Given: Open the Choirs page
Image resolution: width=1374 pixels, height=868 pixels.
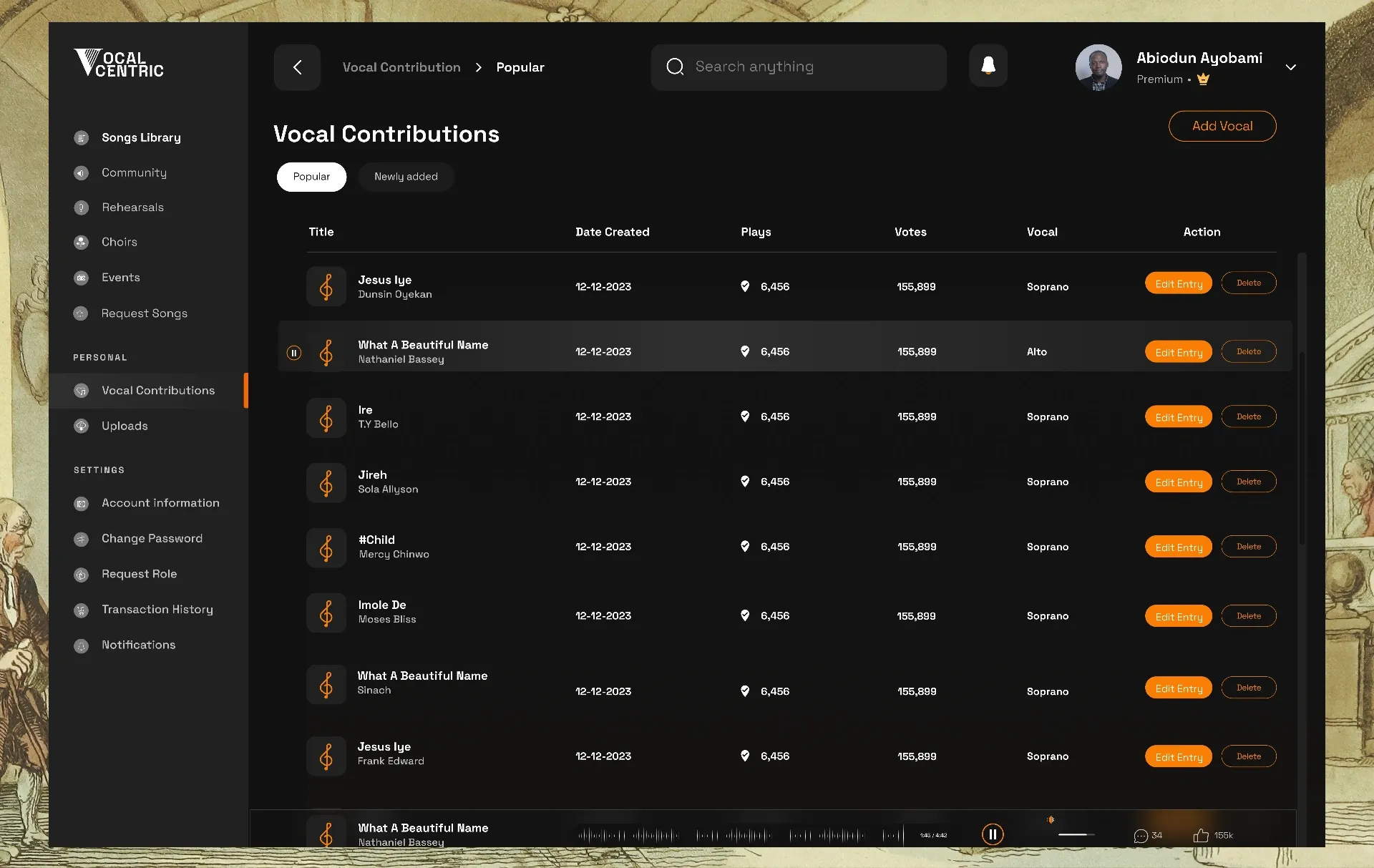Looking at the screenshot, I should pyautogui.click(x=120, y=242).
